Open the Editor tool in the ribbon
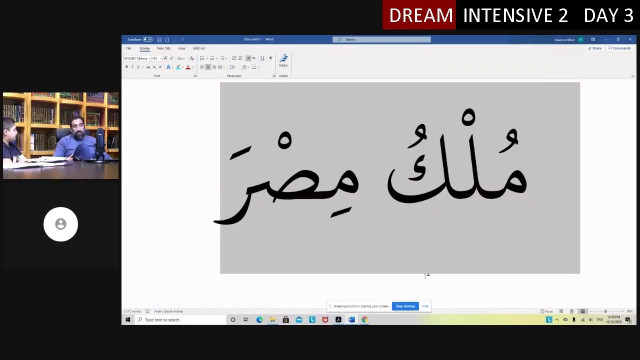Image resolution: width=640 pixels, height=360 pixels. (x=284, y=60)
